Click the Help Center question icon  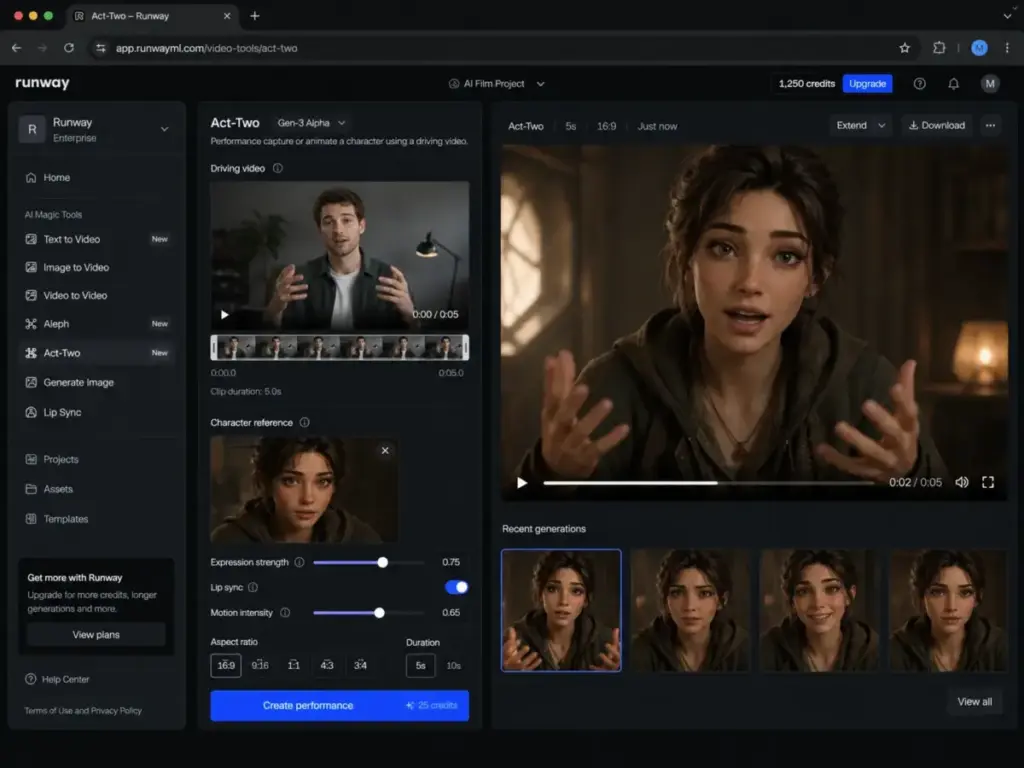(30, 679)
